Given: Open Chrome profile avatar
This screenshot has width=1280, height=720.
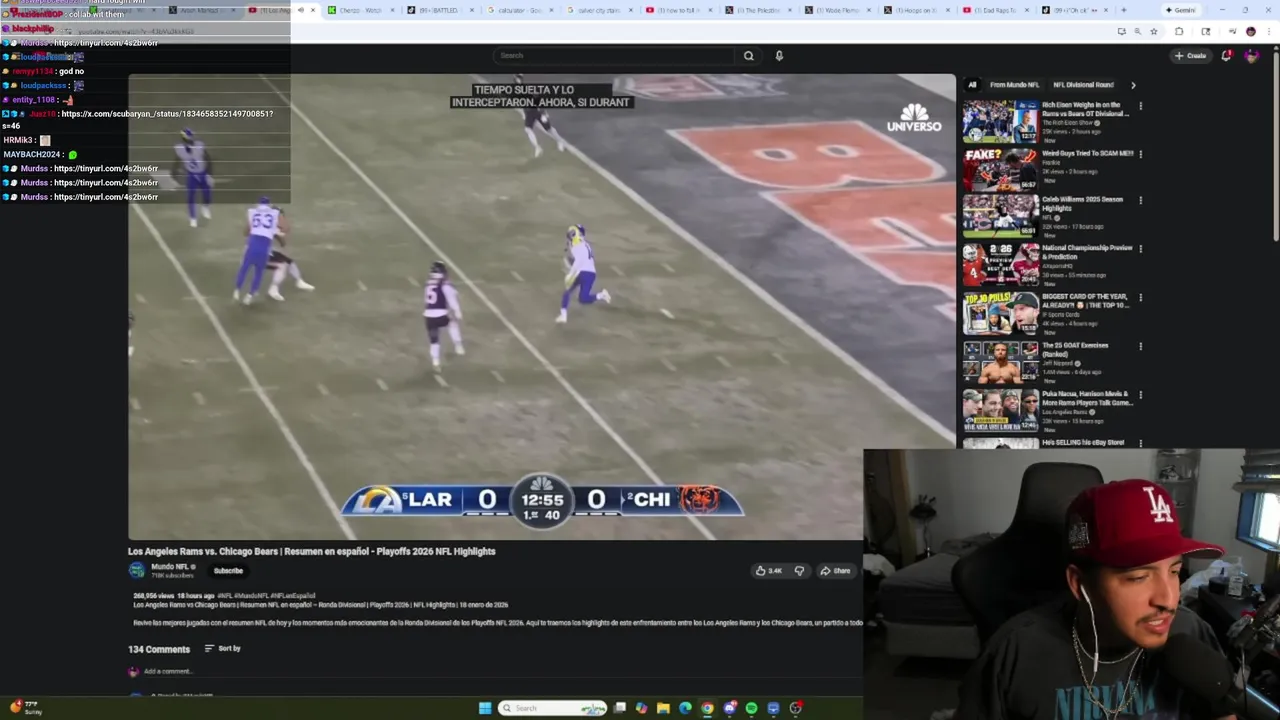Looking at the screenshot, I should tap(1250, 32).
